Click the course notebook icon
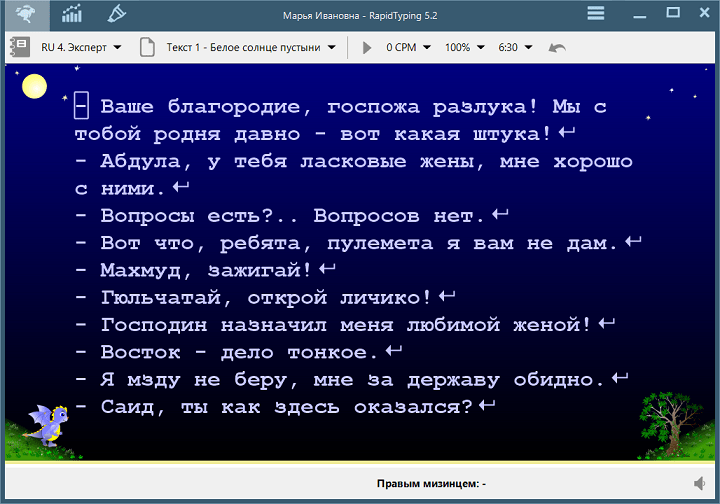Screen dimensions: 720x504 (19, 47)
